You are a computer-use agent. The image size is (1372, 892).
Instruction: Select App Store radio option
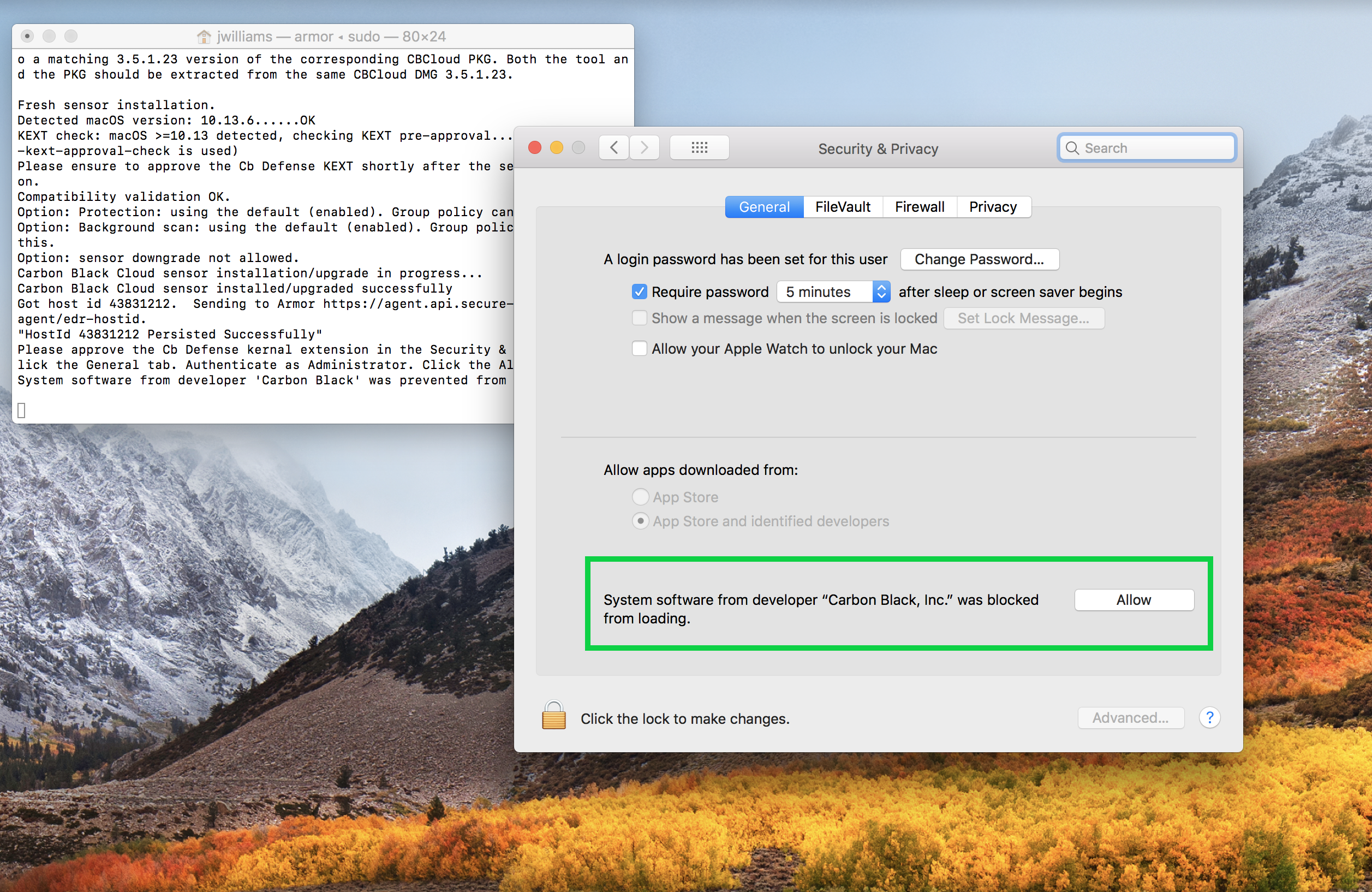(x=641, y=497)
